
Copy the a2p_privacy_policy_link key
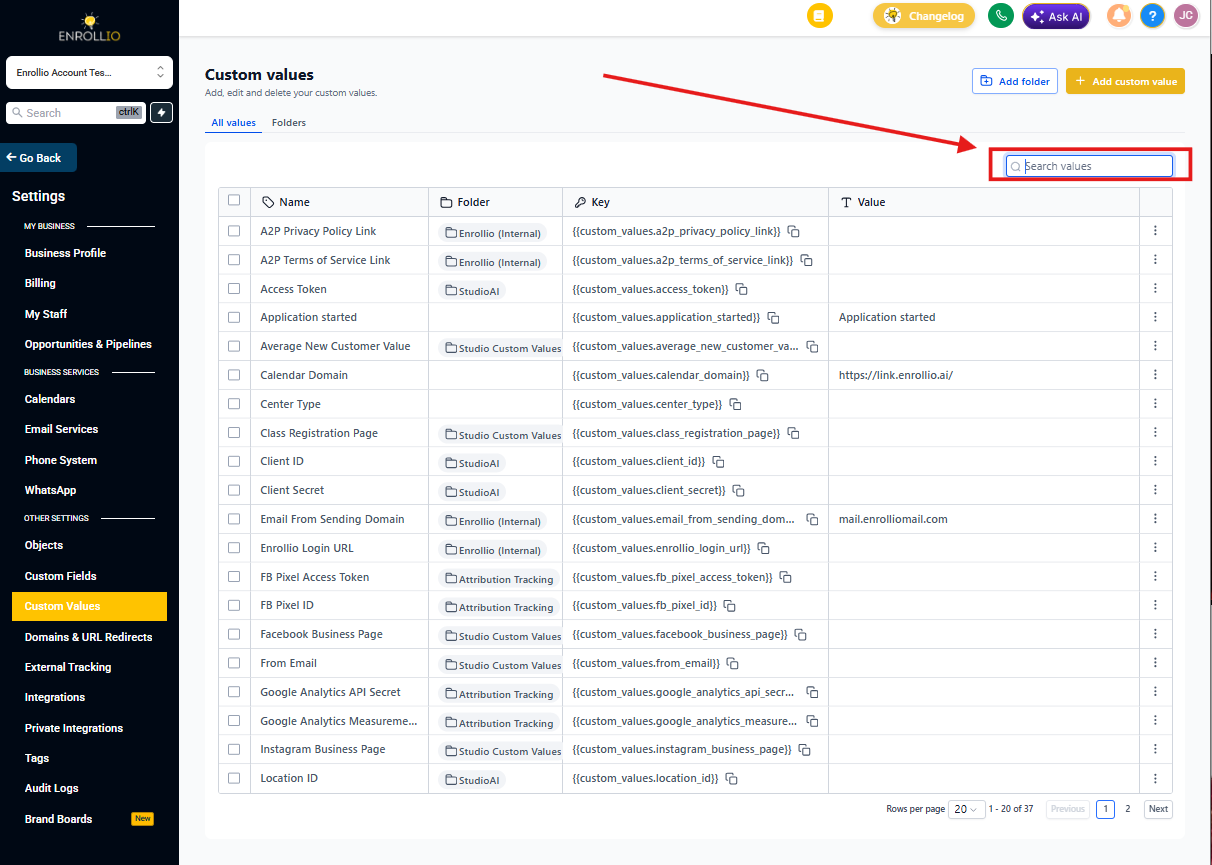(793, 231)
